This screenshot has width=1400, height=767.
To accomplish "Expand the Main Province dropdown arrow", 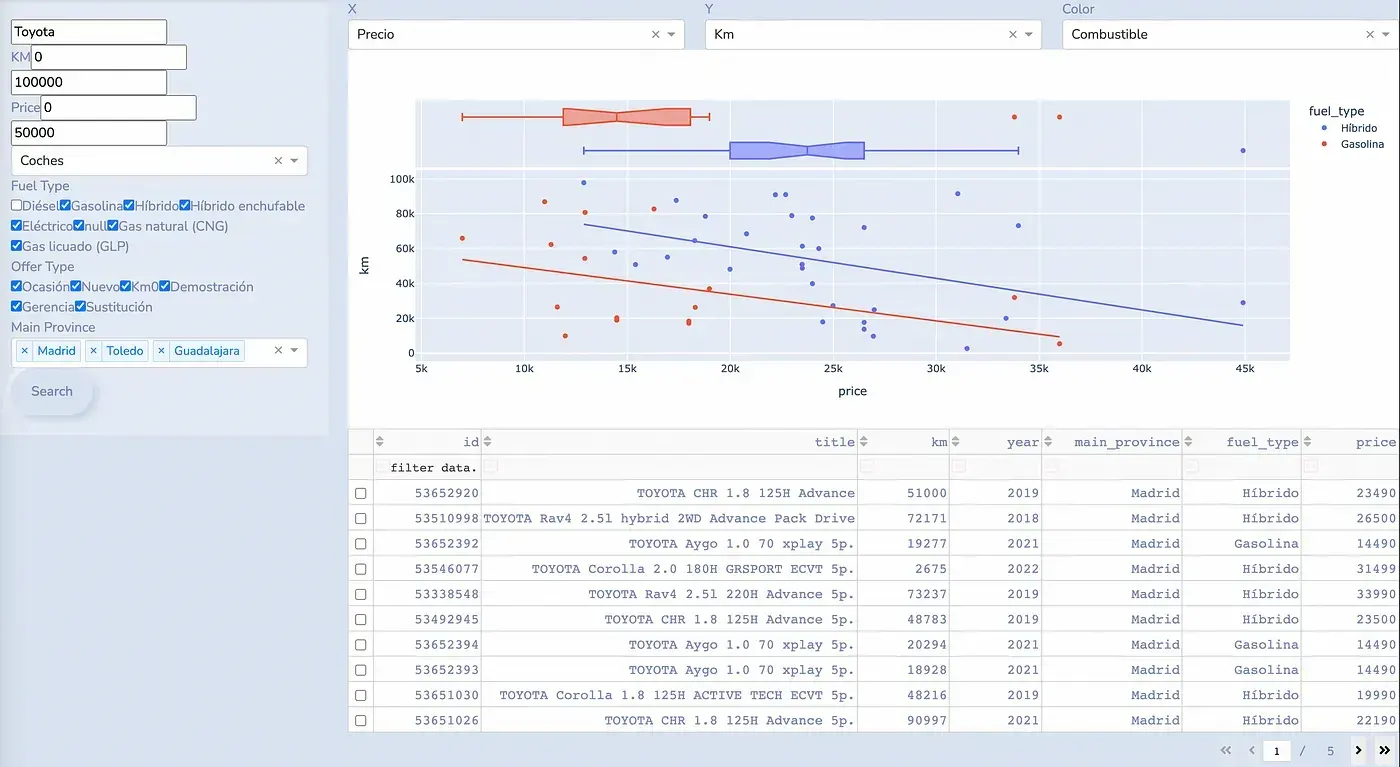I will [x=294, y=350].
